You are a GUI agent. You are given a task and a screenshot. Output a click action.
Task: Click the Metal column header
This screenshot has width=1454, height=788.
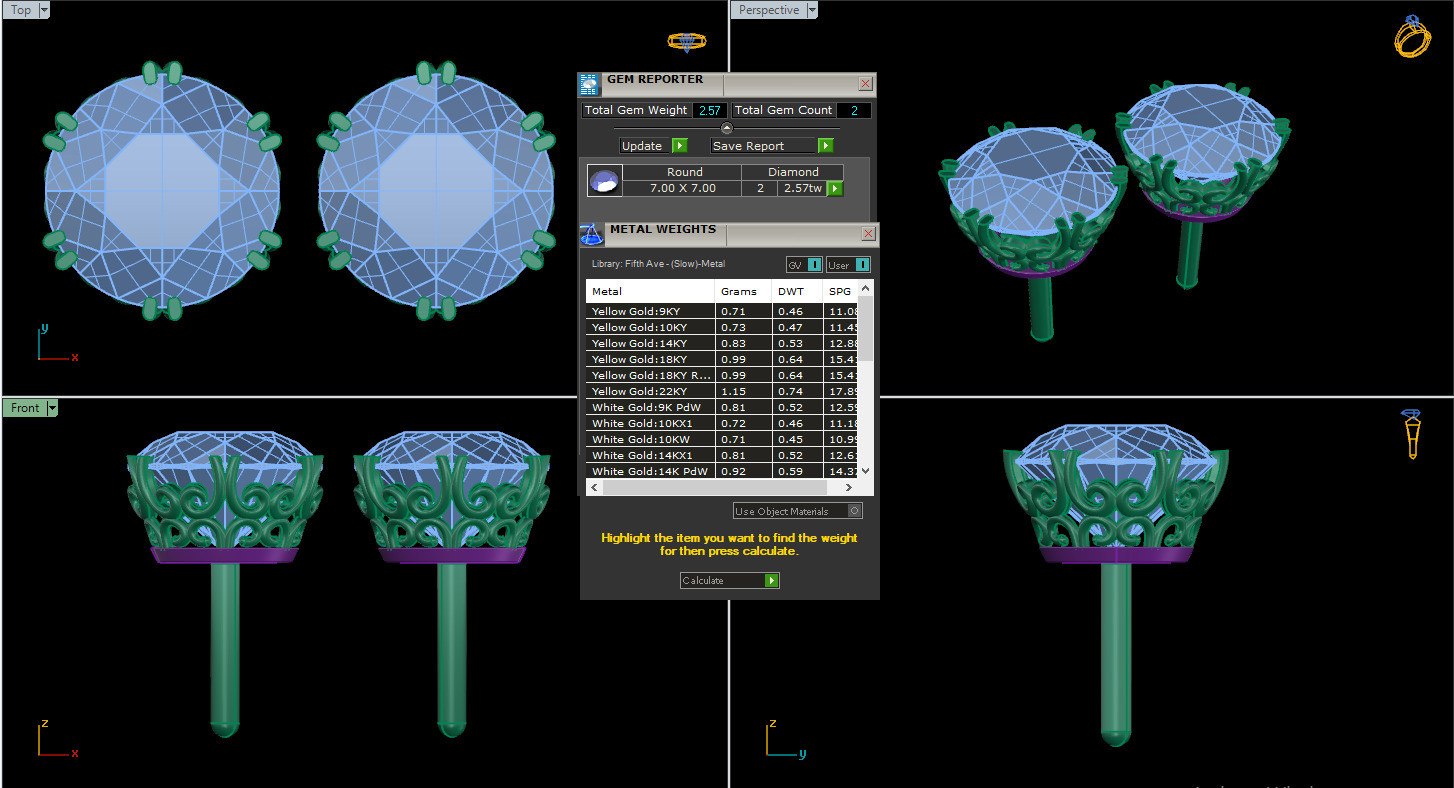coord(651,292)
